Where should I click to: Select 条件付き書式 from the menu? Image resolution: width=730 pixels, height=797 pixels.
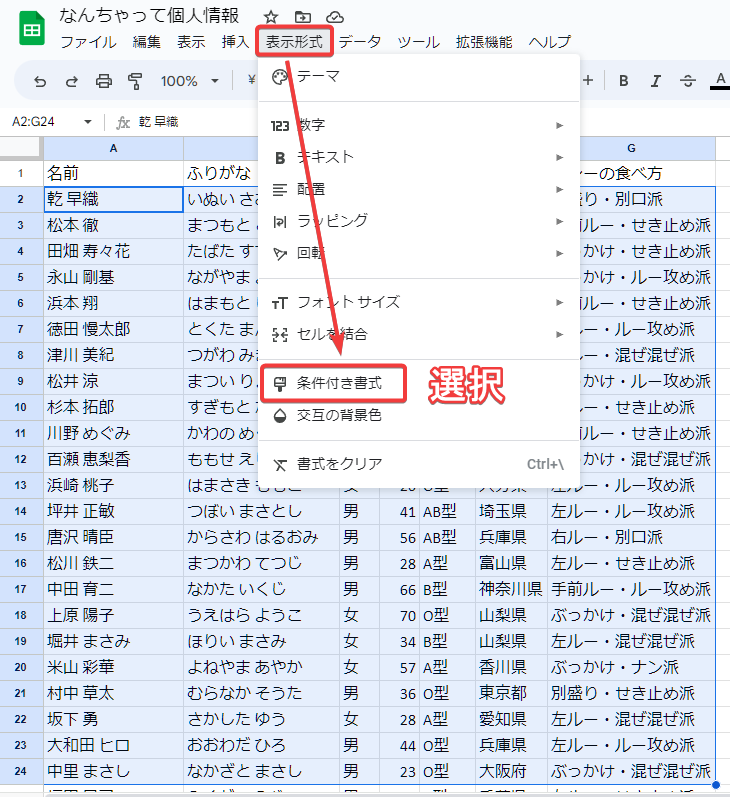tap(339, 383)
